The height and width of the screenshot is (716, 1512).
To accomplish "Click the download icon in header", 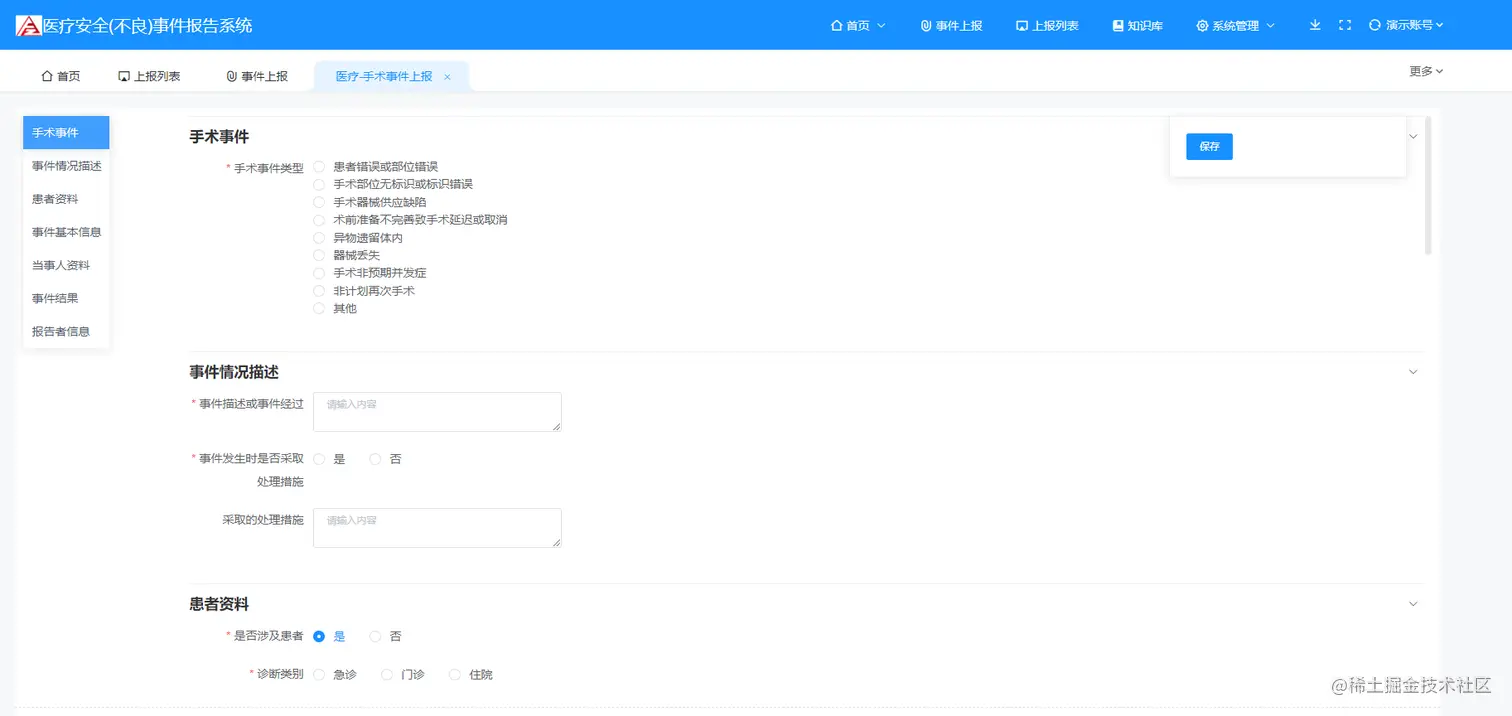I will 1315,25.
